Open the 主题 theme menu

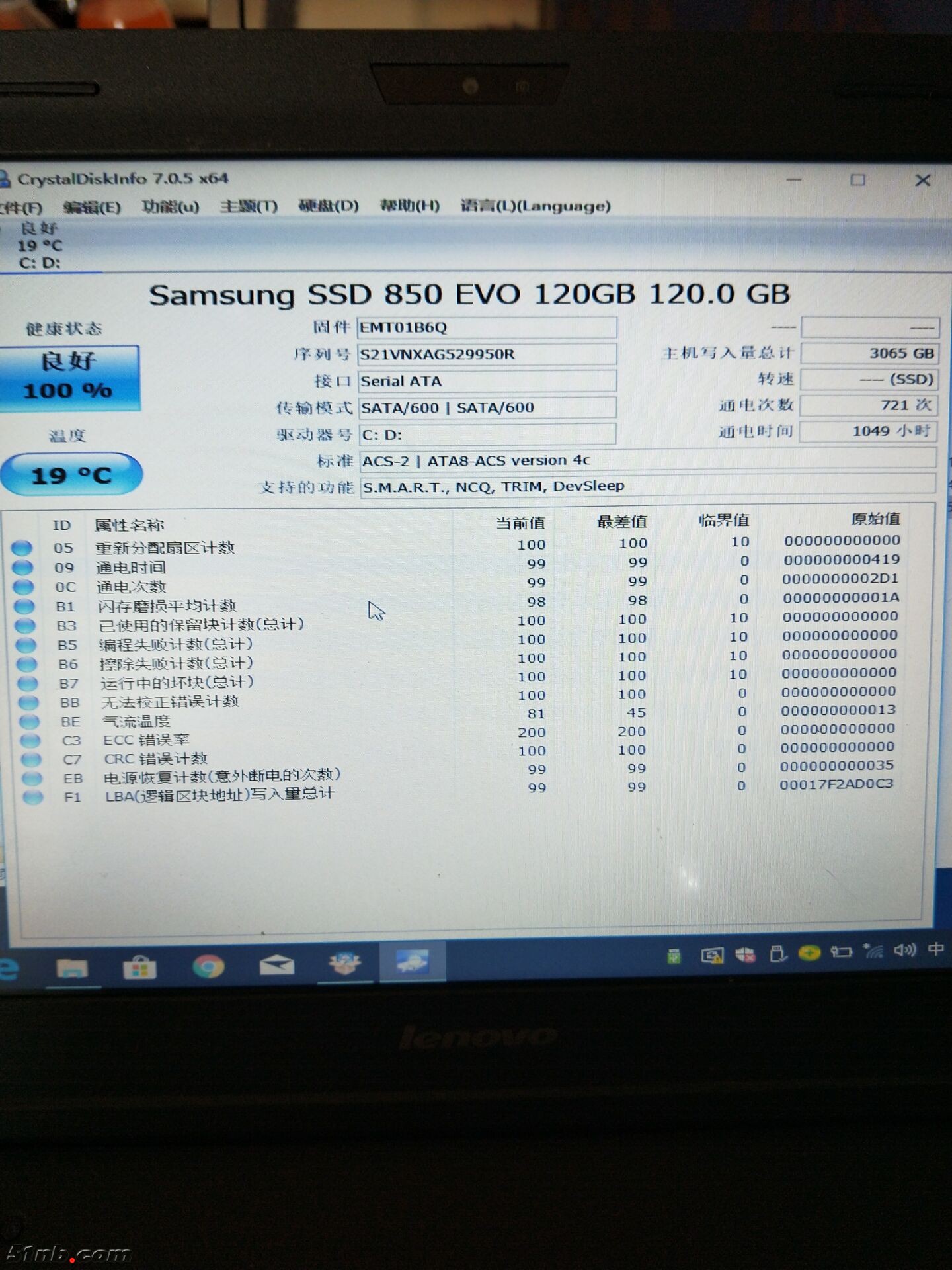tap(249, 206)
